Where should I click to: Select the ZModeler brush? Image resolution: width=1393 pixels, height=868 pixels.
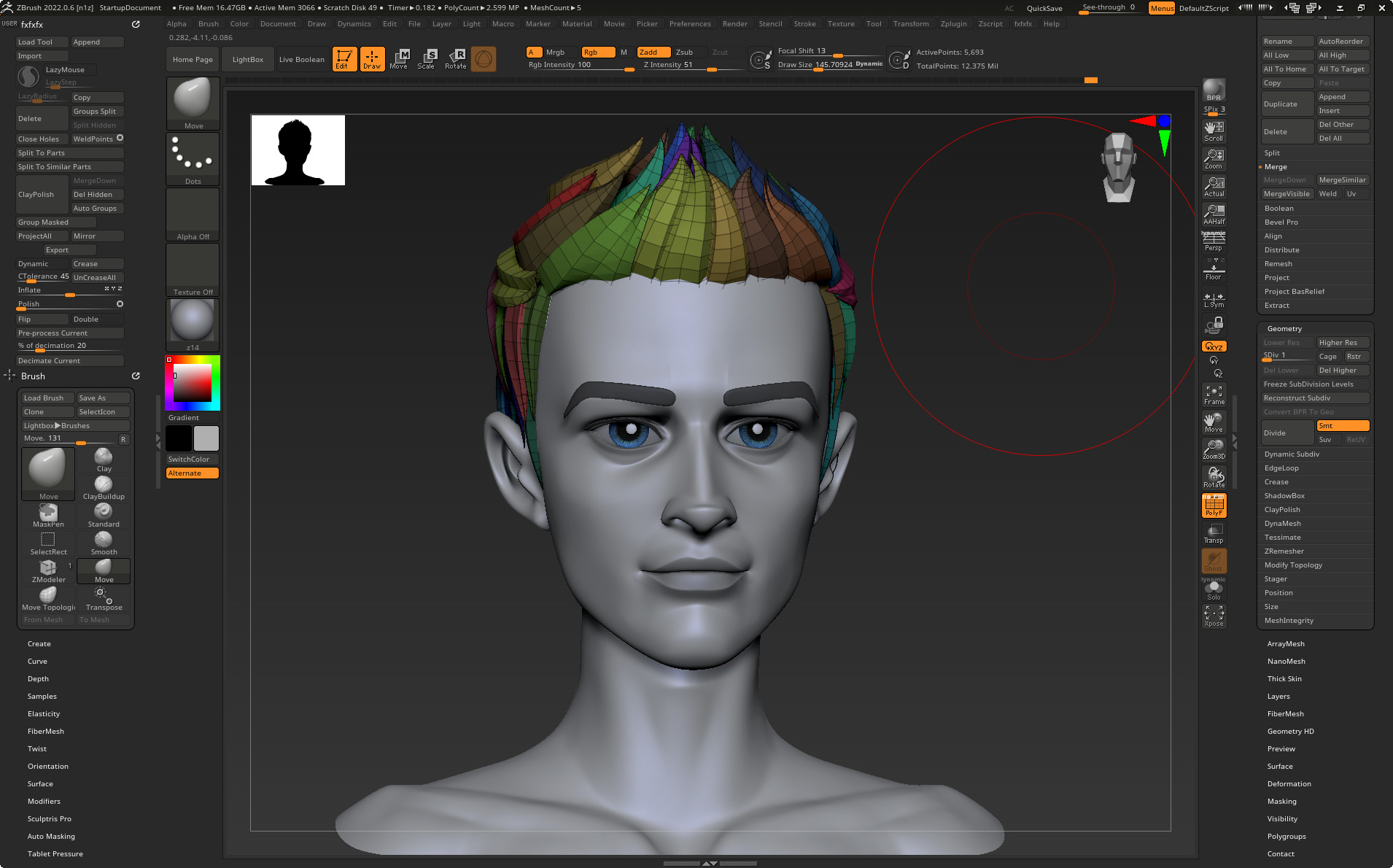pyautogui.click(x=48, y=570)
